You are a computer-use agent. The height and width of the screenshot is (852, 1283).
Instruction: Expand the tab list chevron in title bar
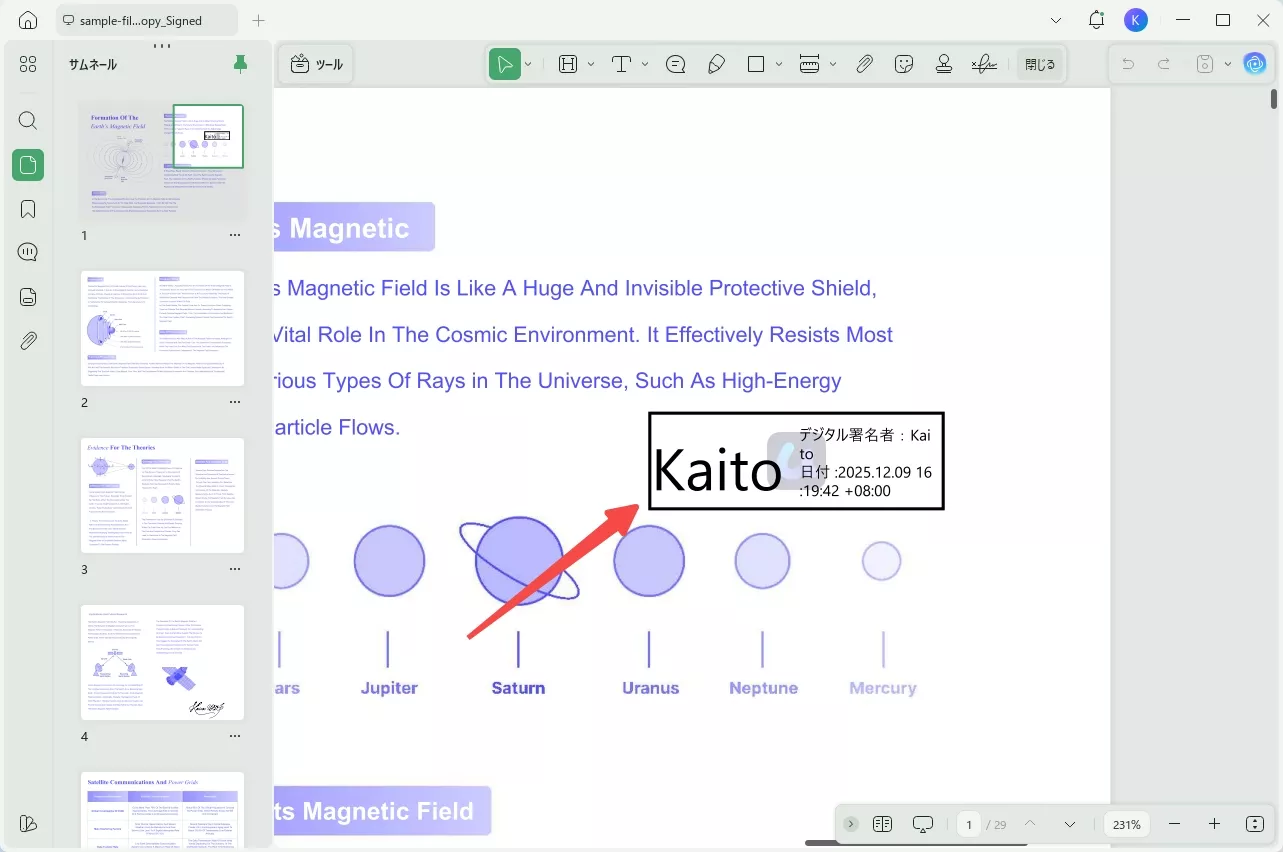click(x=1057, y=20)
